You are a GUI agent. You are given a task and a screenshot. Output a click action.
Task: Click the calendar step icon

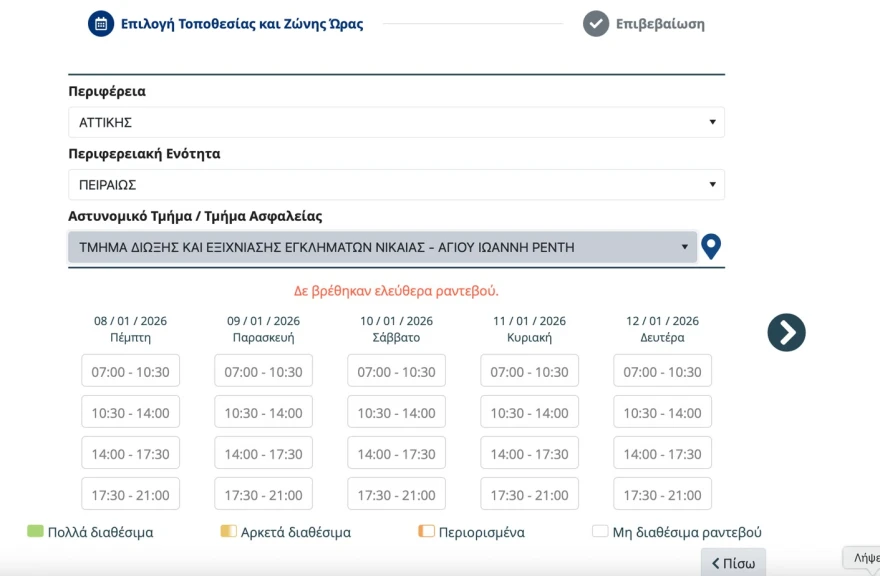(101, 23)
